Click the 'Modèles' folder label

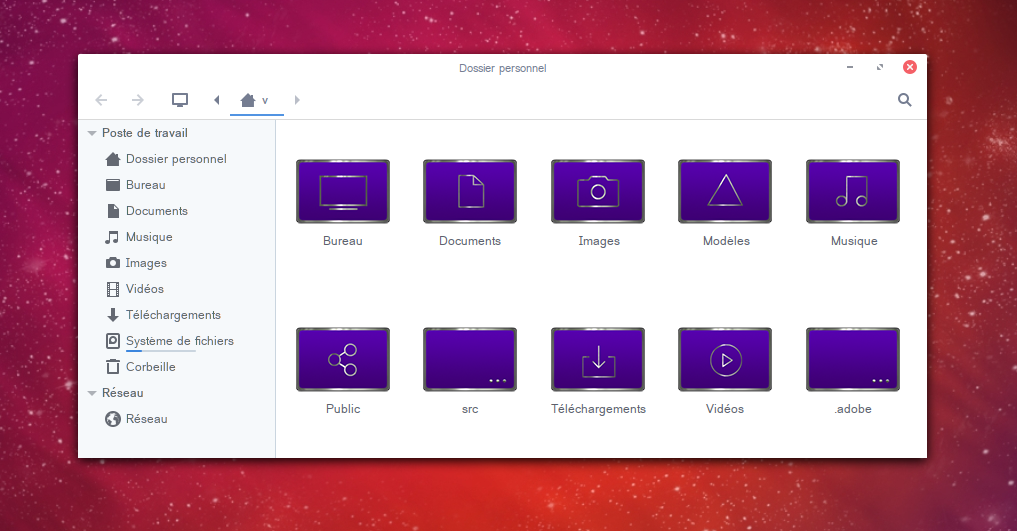click(x=726, y=241)
